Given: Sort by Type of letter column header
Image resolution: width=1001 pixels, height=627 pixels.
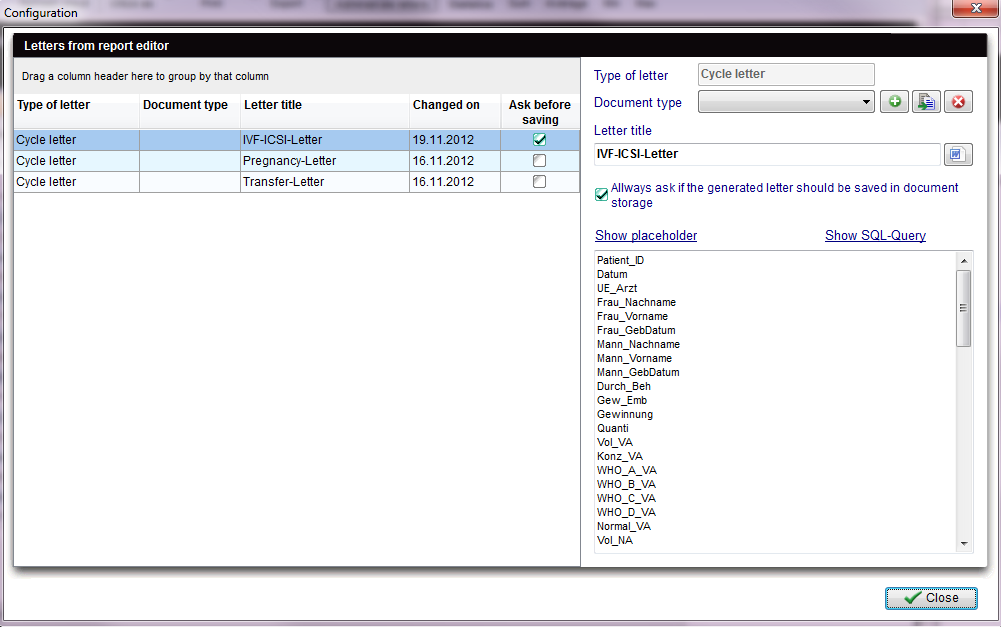Looking at the screenshot, I should point(77,112).
